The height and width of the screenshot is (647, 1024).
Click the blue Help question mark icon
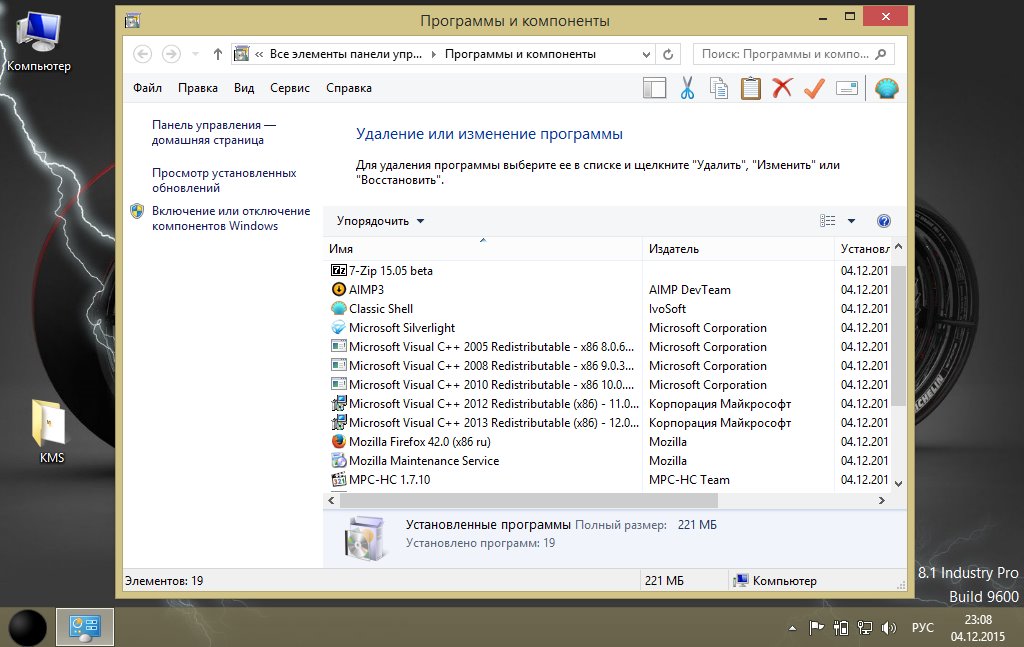click(x=884, y=221)
